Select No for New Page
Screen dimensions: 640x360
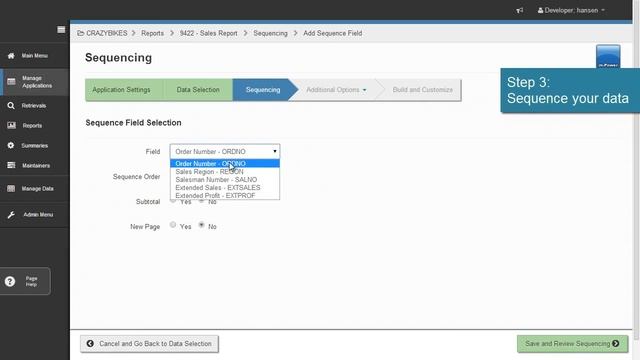[x=201, y=224]
